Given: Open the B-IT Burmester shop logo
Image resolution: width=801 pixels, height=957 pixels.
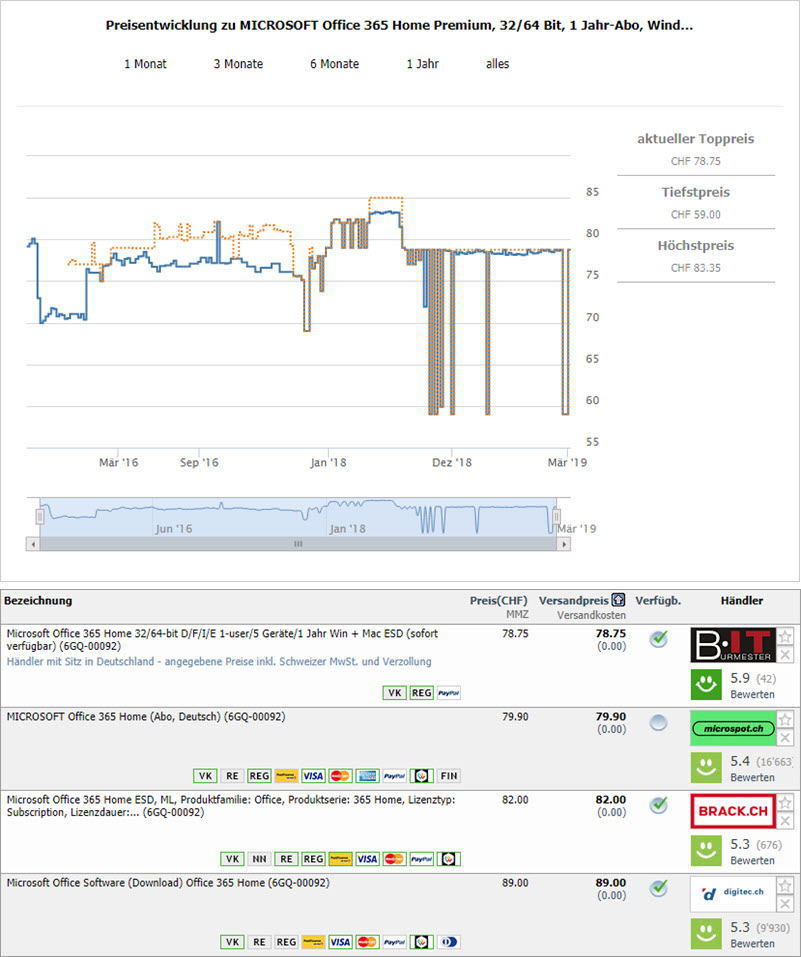Looking at the screenshot, I should [733, 645].
